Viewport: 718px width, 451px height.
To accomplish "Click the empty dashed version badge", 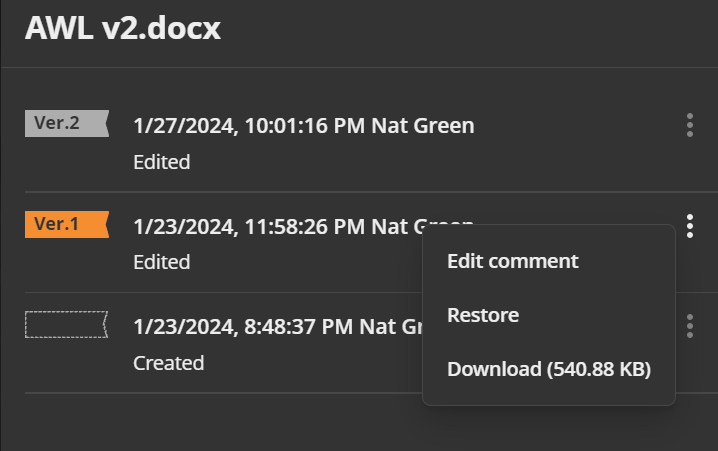I will (x=66, y=325).
